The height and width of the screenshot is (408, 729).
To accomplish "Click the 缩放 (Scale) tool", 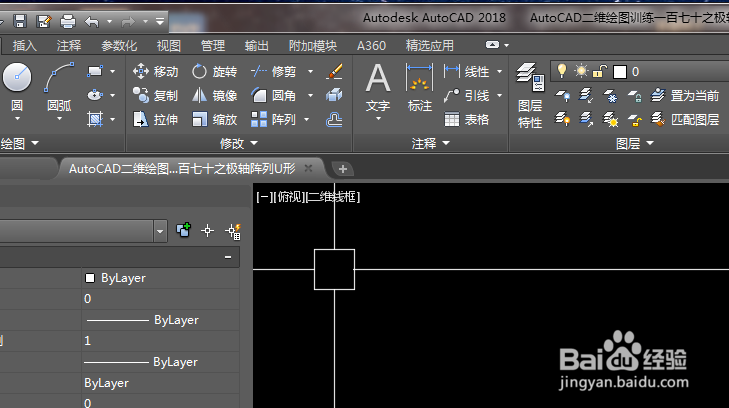I will [x=214, y=119].
